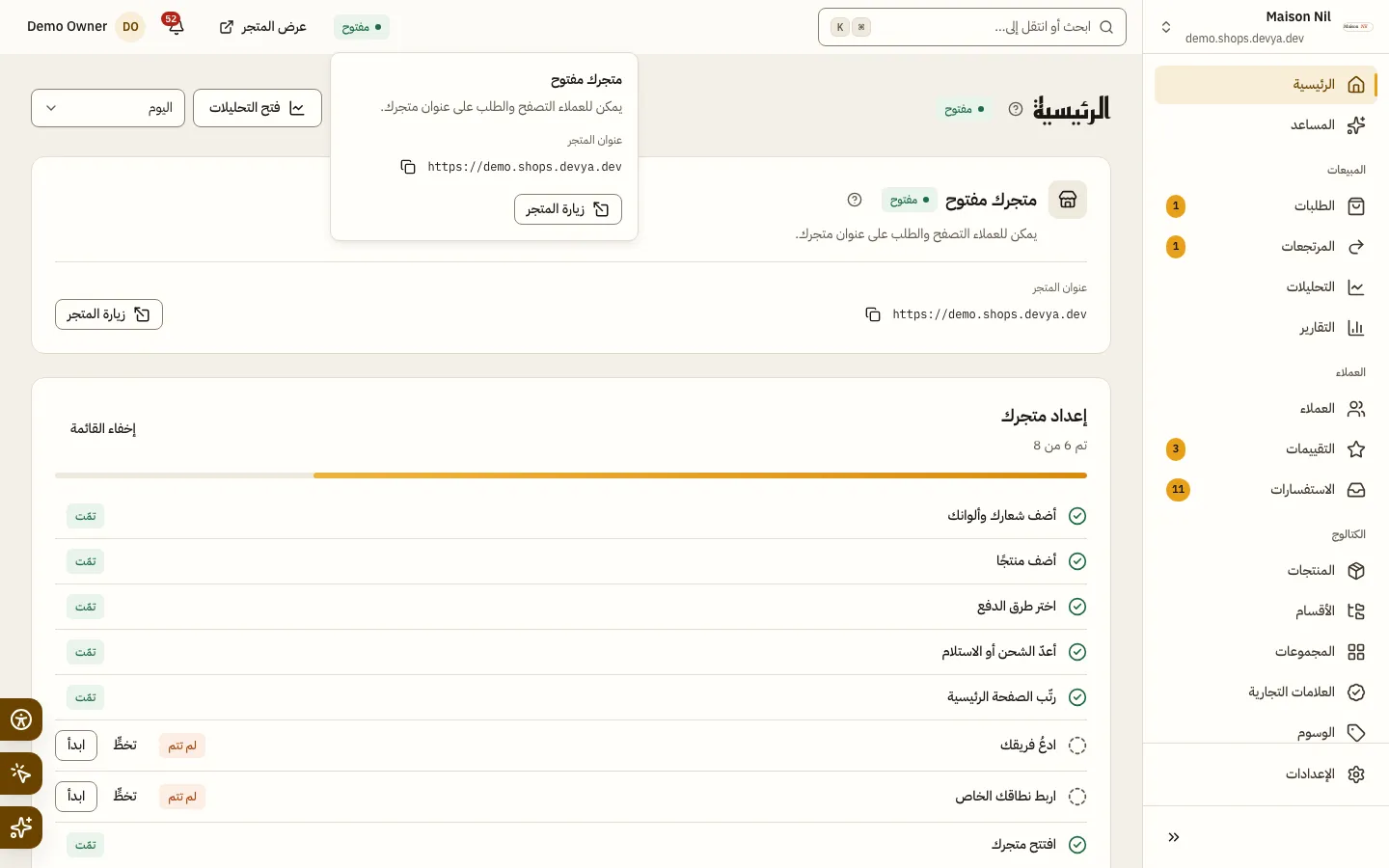Click the 3 badge beside التقييمات
The image size is (1389, 868).
tap(1176, 449)
